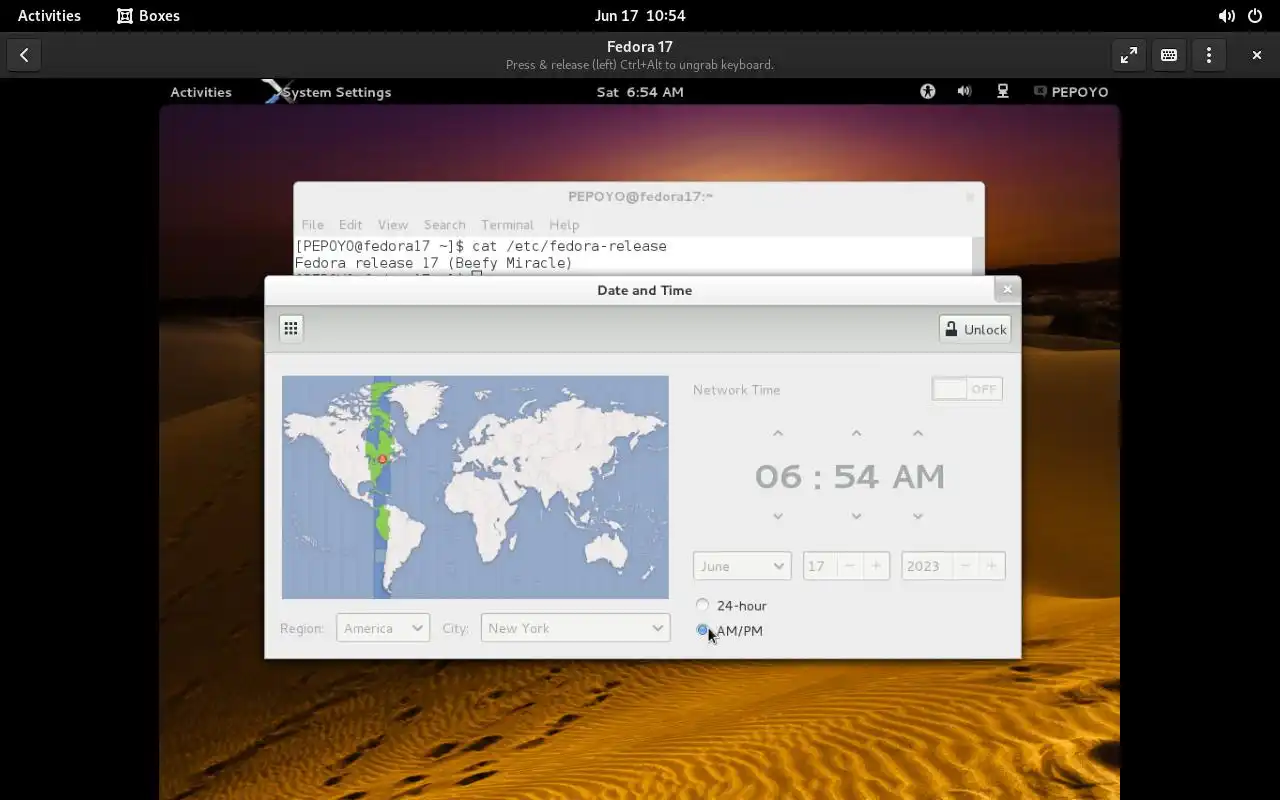This screenshot has height=800, width=1280.
Task: Click the host volume icon
Action: point(1226,16)
